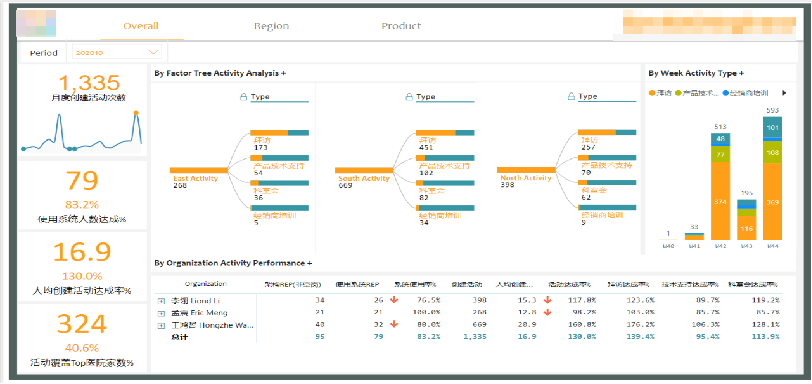Select the Overall tab

click(x=141, y=26)
